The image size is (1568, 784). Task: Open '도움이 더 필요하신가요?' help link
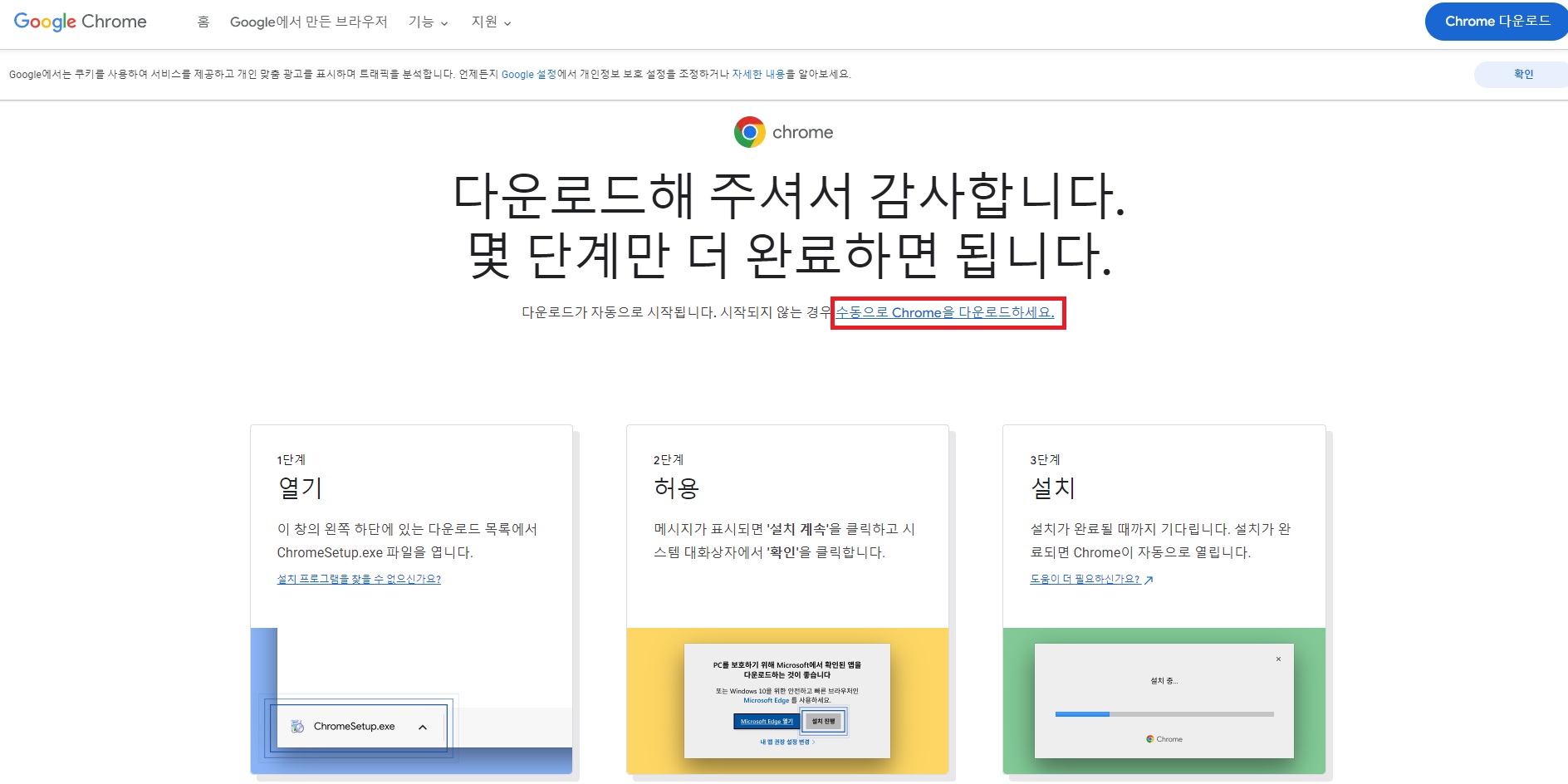coord(1091,579)
